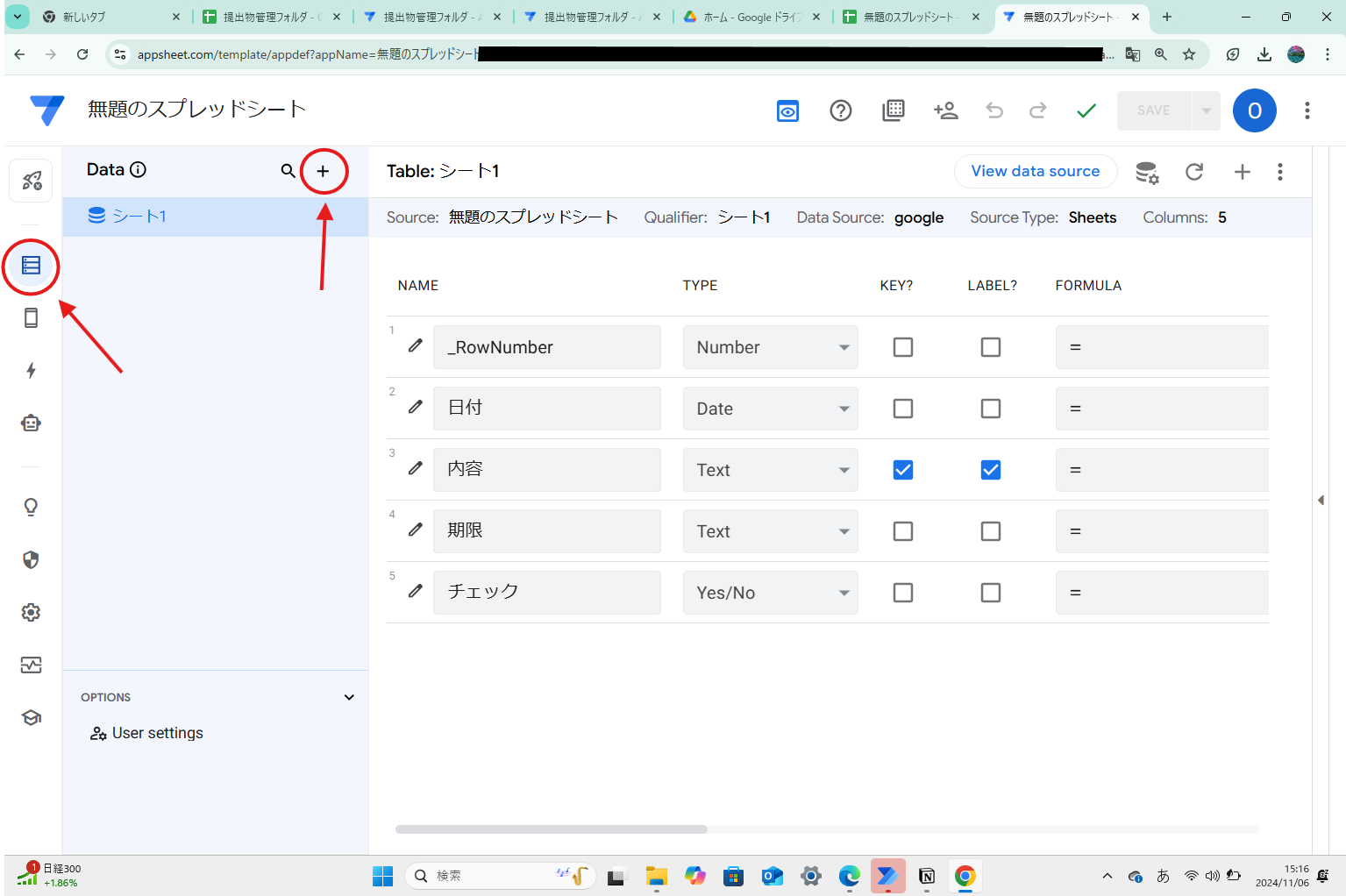
Task: Open the Date type dropdown for 日付
Action: 771,409
